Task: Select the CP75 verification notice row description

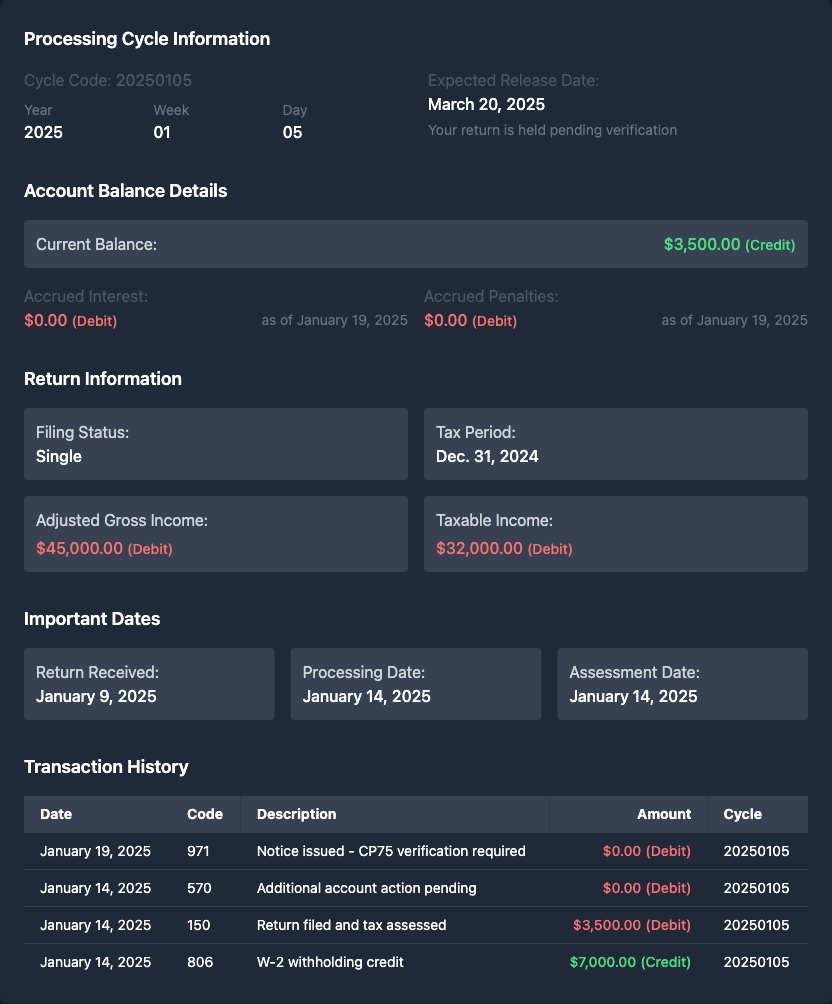Action: click(391, 851)
